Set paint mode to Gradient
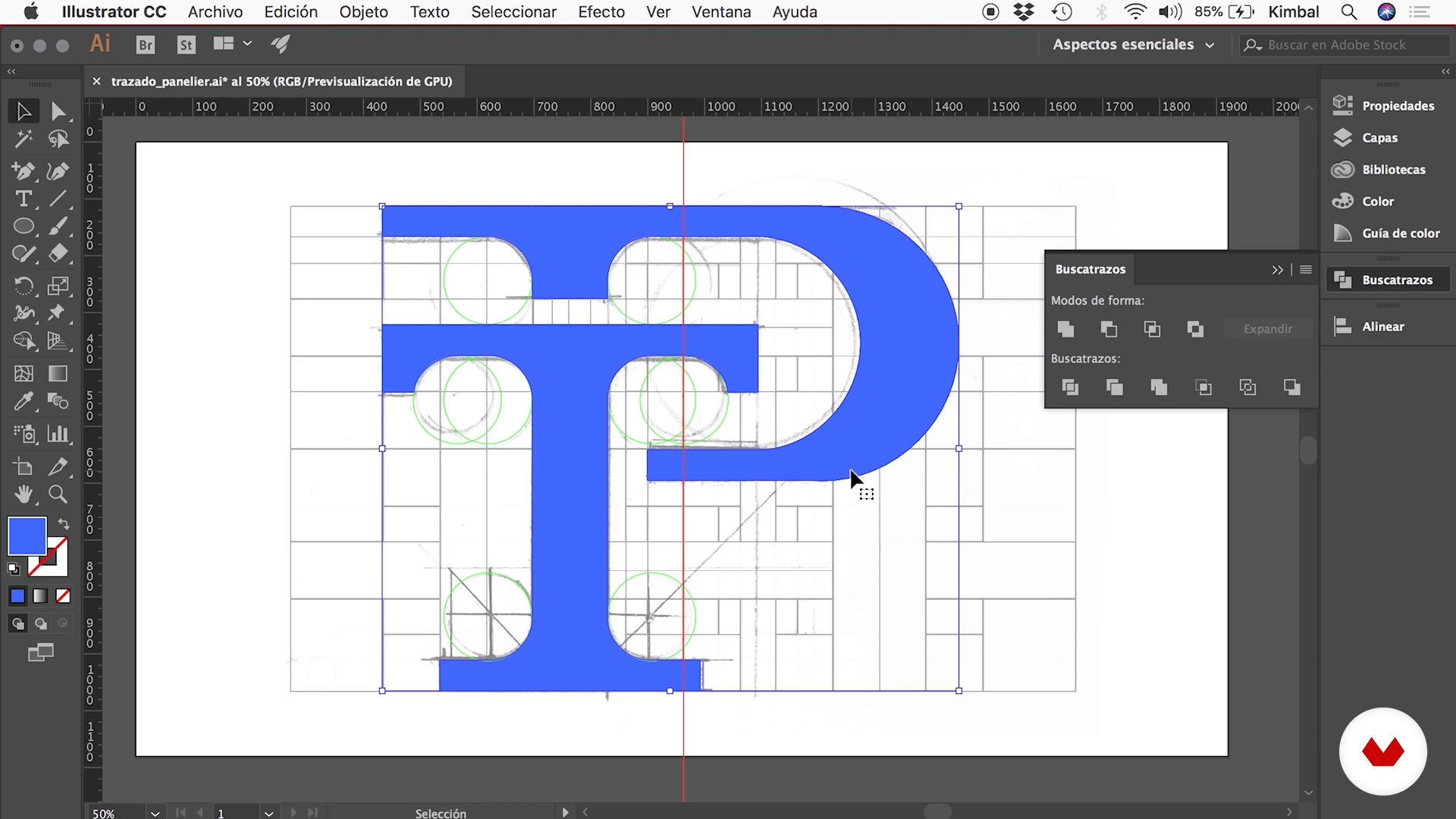Viewport: 1456px width, 819px height. pyautogui.click(x=40, y=596)
